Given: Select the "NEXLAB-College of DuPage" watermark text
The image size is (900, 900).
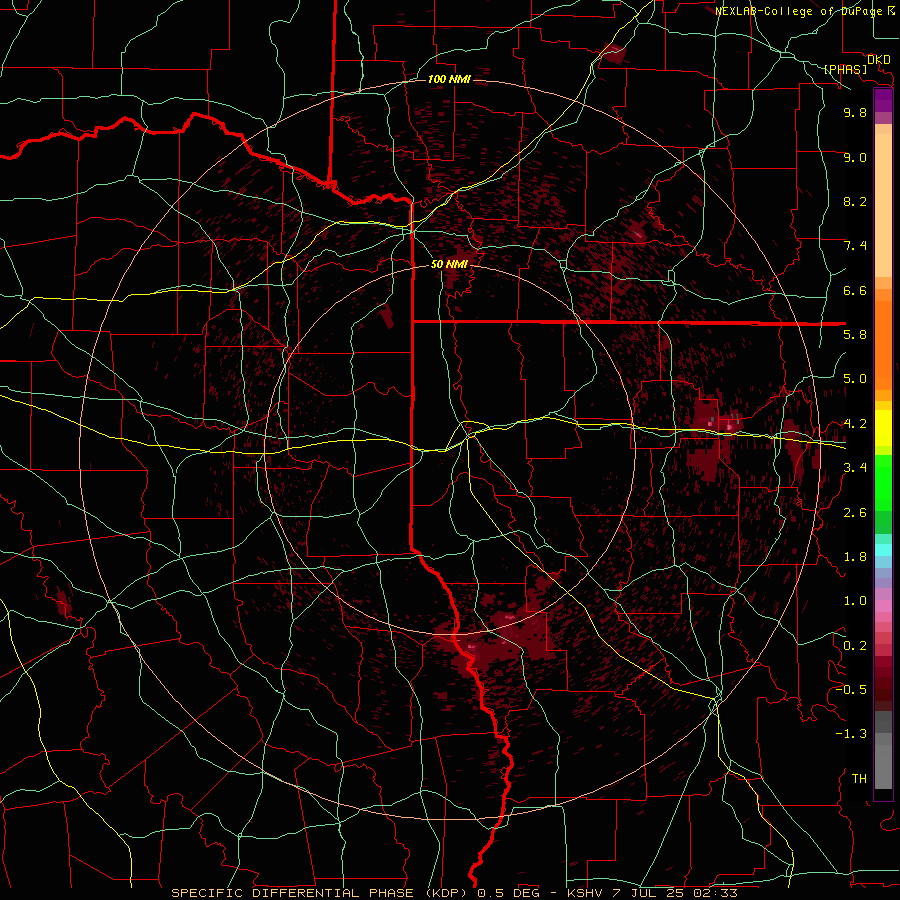Looking at the screenshot, I should tap(800, 11).
